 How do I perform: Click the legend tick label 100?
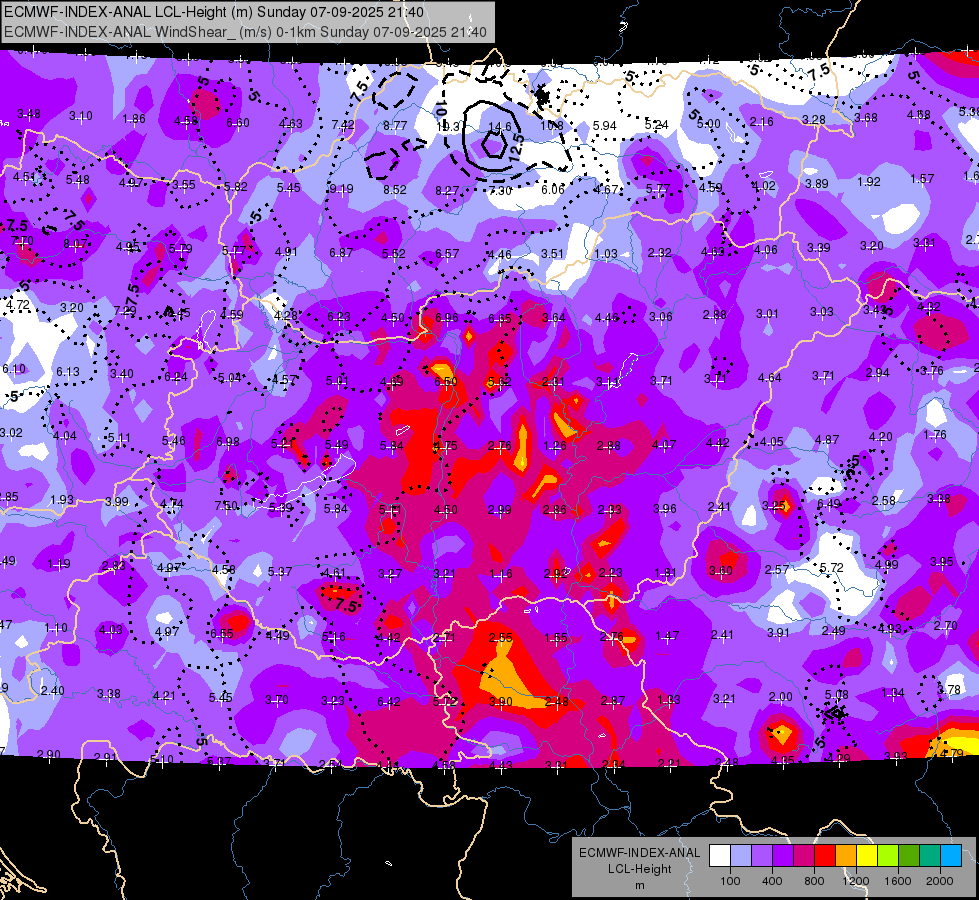coord(730,881)
